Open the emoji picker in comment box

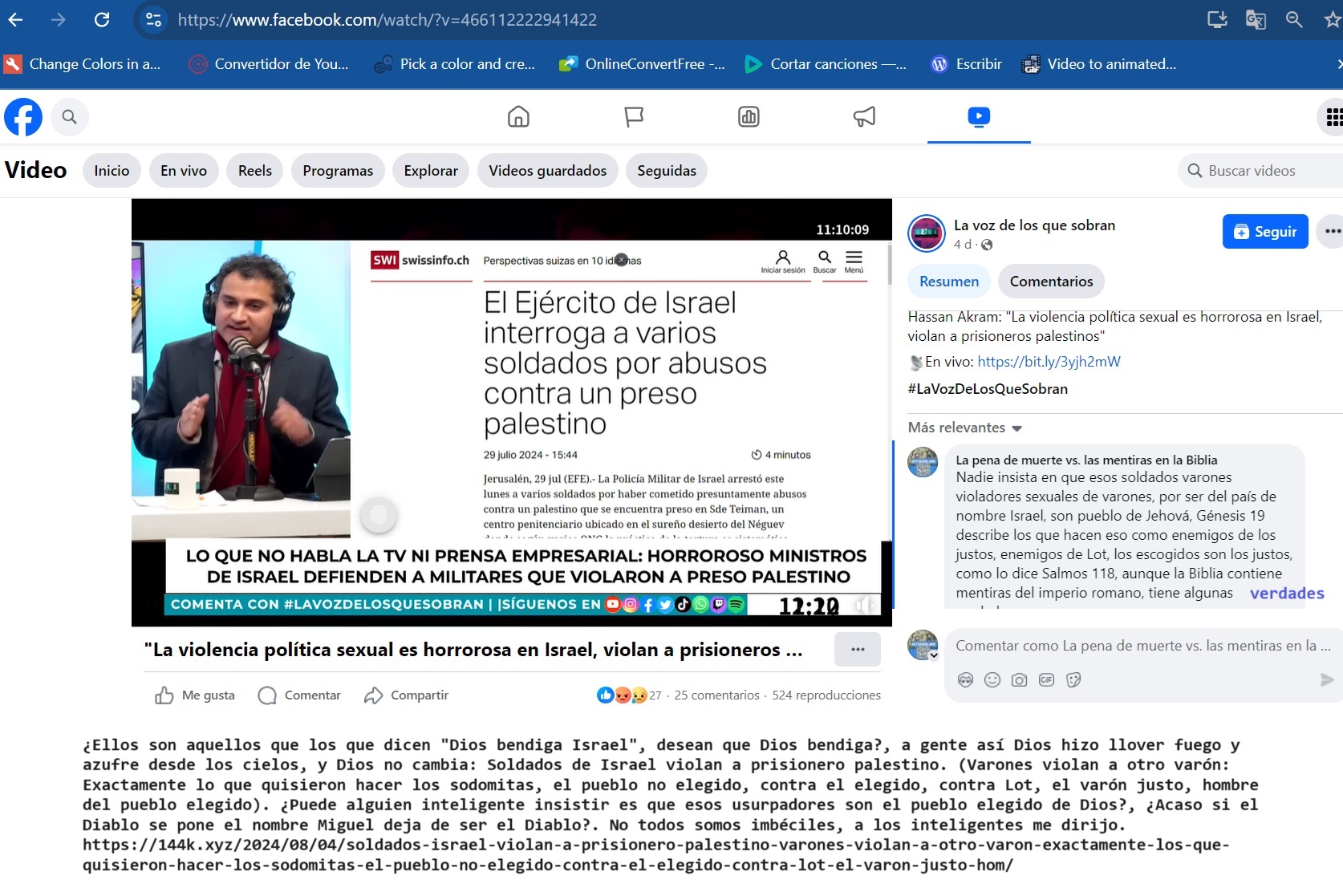coord(992,680)
